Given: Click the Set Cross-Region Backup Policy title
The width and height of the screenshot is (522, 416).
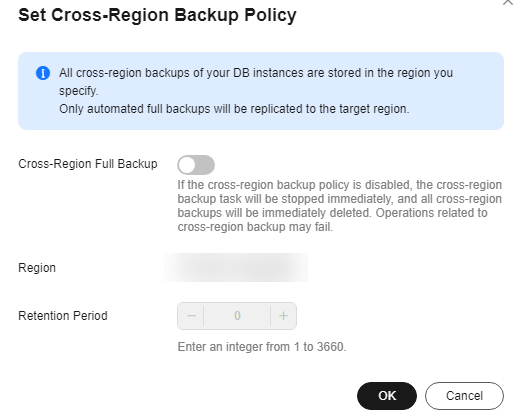Looking at the screenshot, I should point(157,15).
